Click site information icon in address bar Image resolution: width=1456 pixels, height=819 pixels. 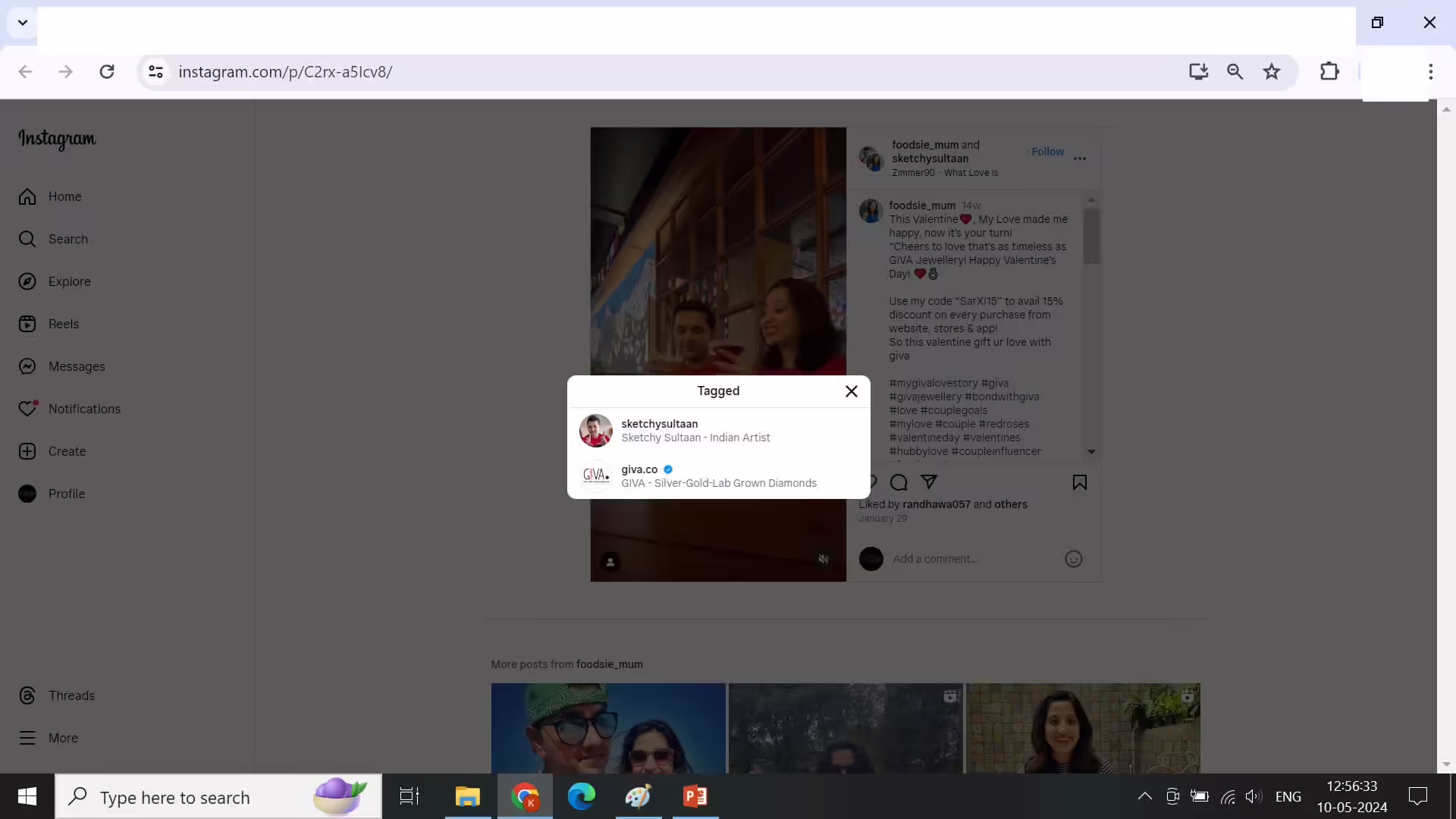pyautogui.click(x=155, y=71)
